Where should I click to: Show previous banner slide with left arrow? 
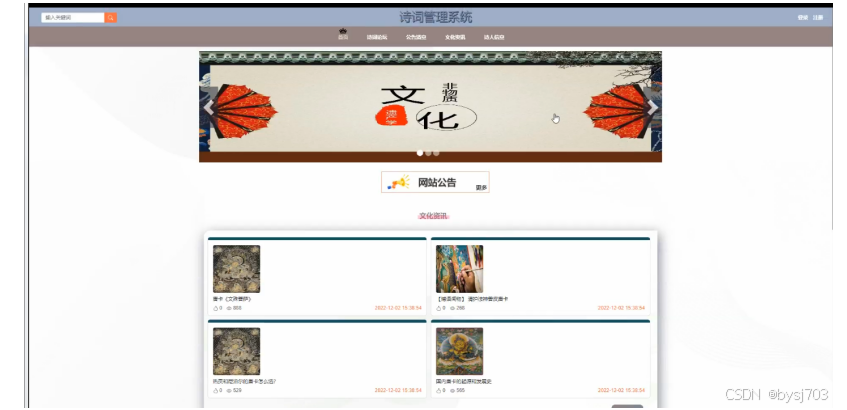pos(209,108)
